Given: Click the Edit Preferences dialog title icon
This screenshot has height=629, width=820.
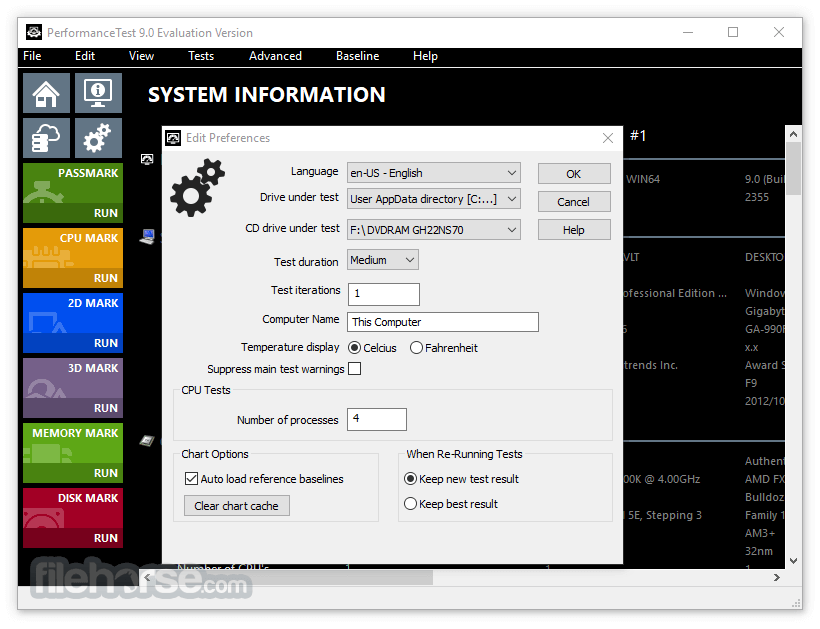Looking at the screenshot, I should click(x=173, y=138).
